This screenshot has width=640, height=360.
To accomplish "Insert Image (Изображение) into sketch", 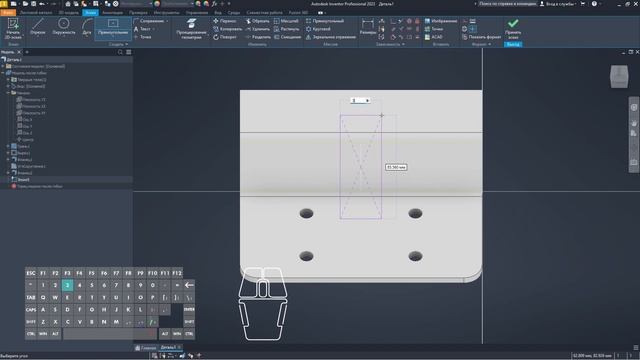I will point(441,21).
